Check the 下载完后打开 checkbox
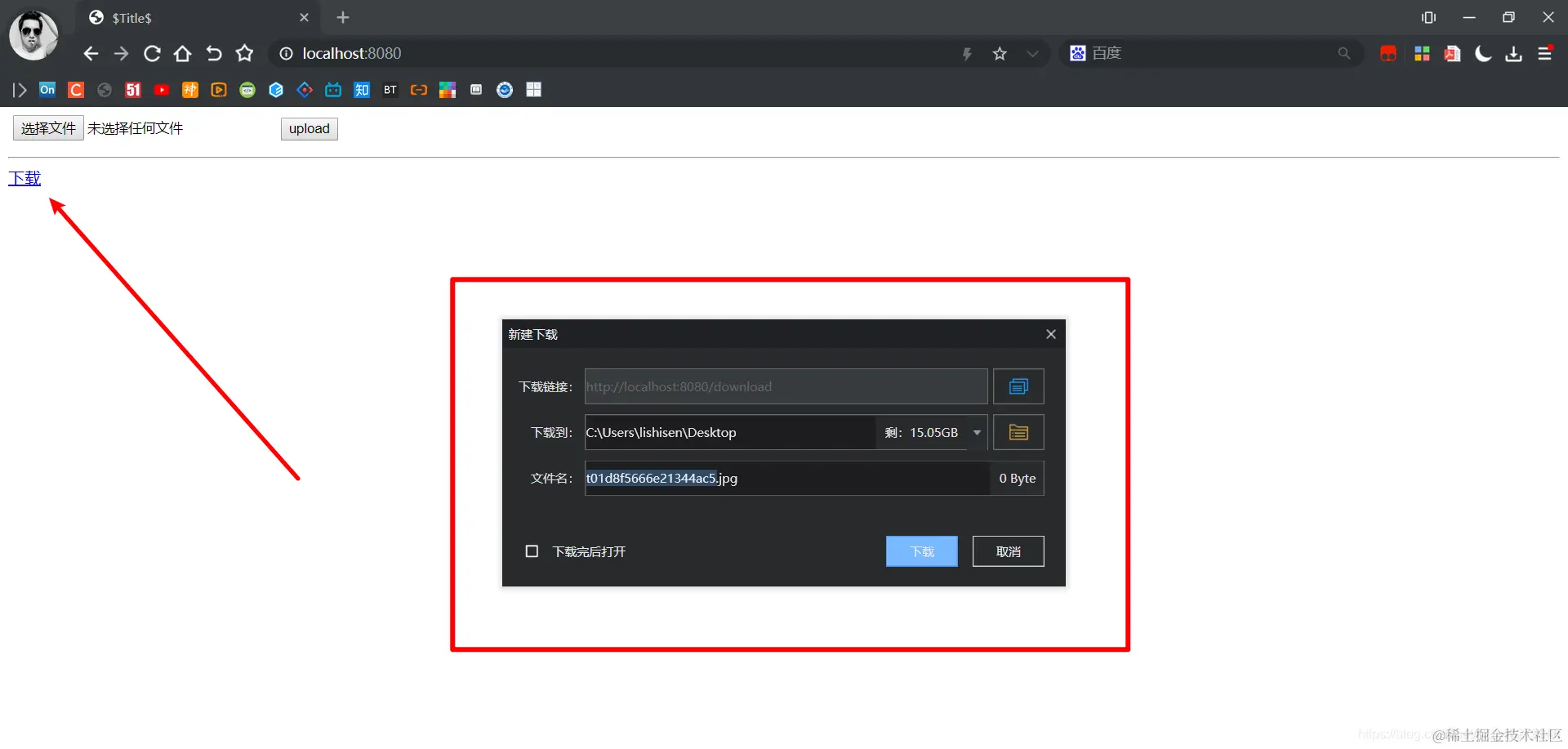 point(532,551)
